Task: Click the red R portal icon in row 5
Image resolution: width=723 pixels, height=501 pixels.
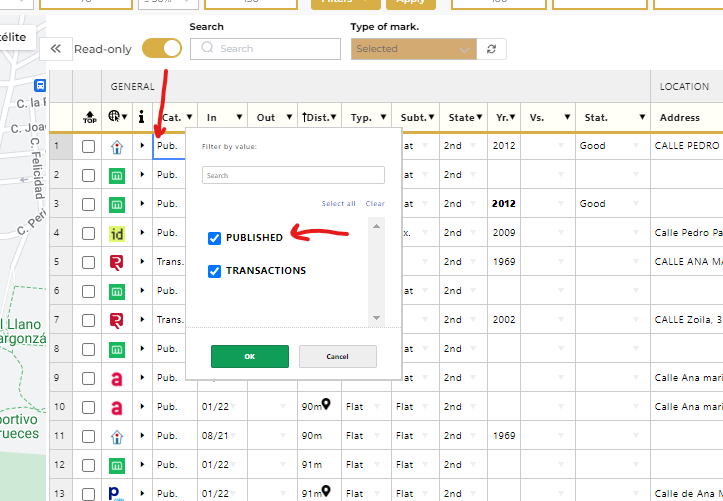Action: (x=117, y=263)
